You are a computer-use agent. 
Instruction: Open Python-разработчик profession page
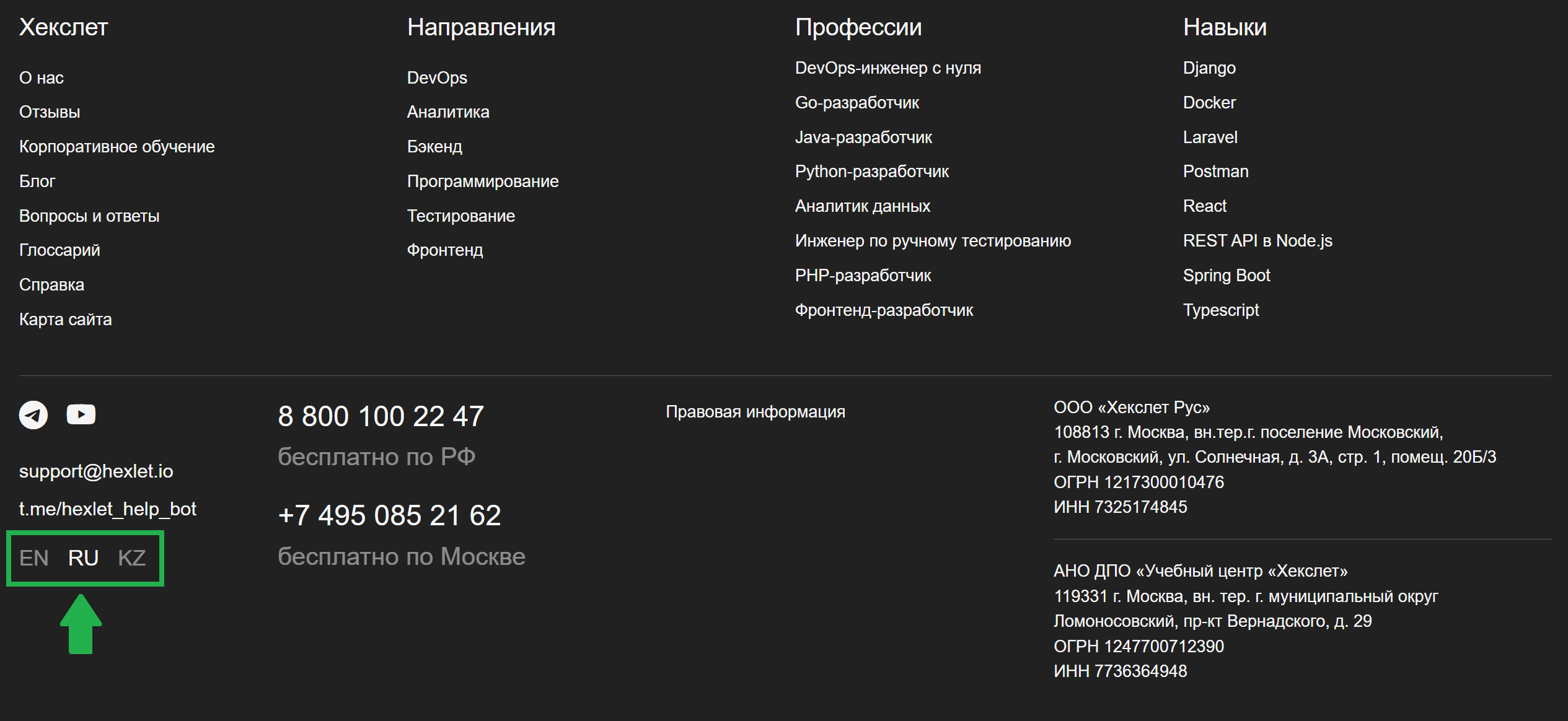(x=871, y=172)
